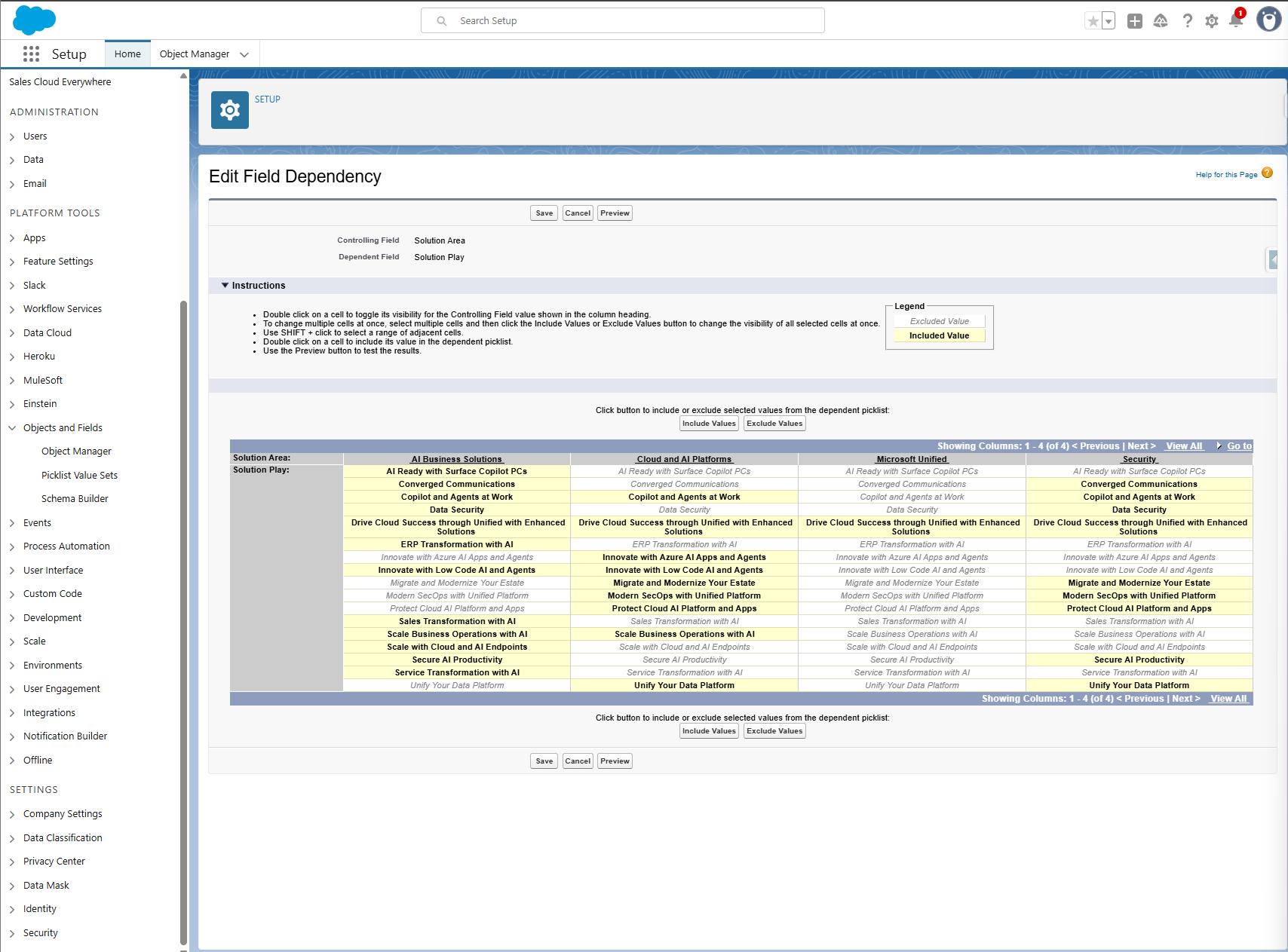Click the top View All link
The image size is (1288, 952).
click(1184, 446)
